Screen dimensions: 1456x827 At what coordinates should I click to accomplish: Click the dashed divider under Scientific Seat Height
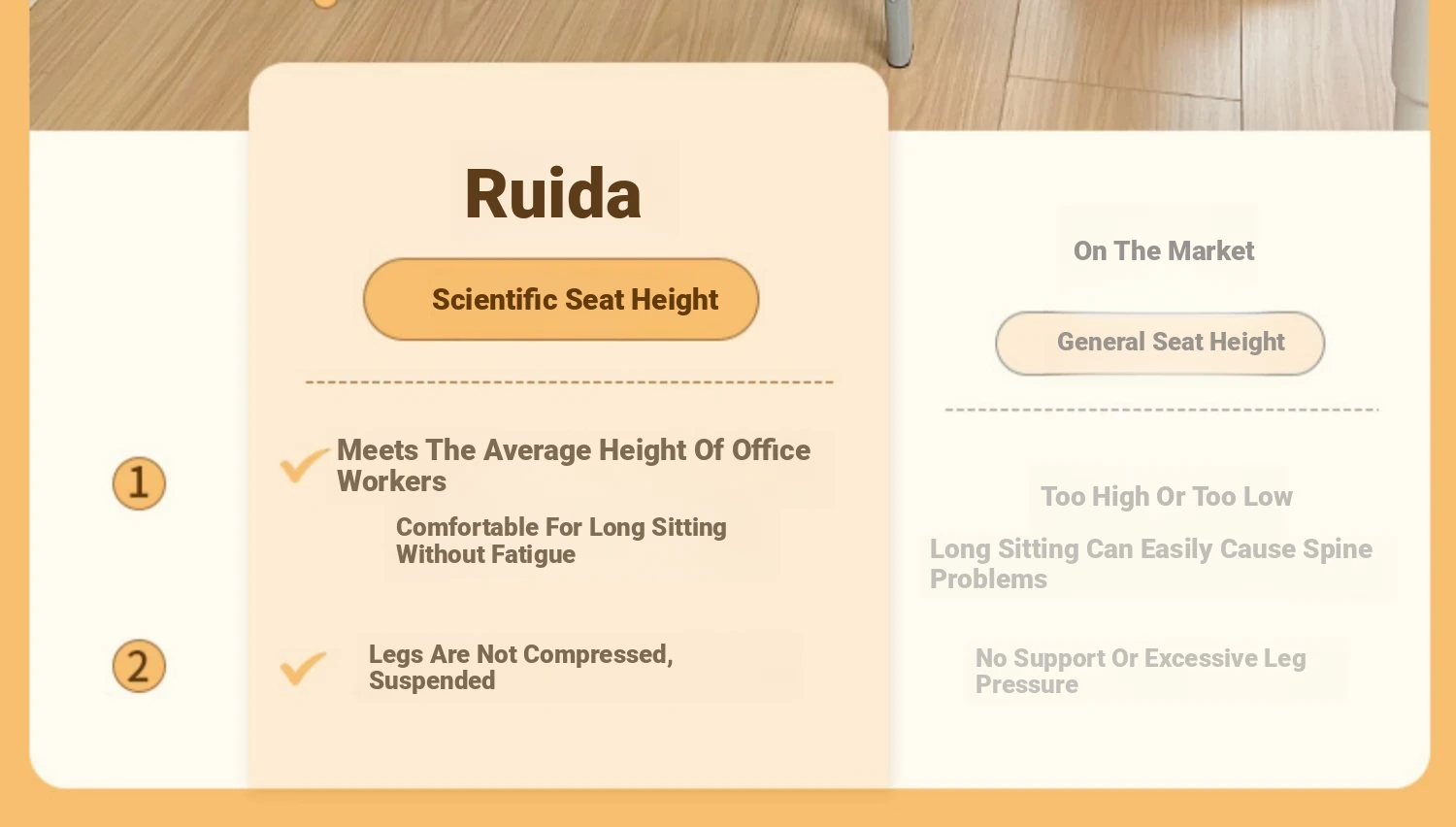(x=569, y=382)
